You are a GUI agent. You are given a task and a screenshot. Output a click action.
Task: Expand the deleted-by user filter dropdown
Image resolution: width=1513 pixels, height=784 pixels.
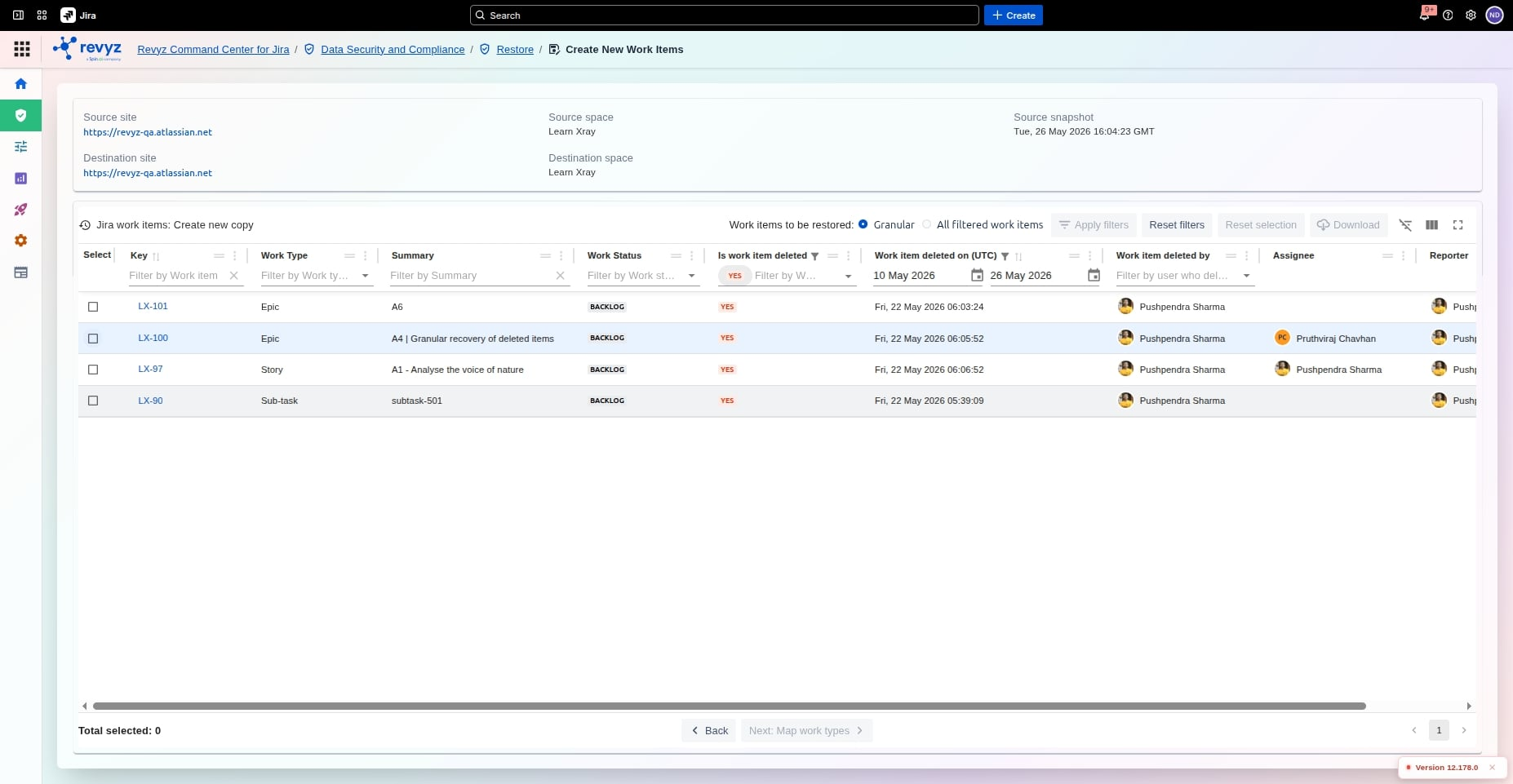1247,276
